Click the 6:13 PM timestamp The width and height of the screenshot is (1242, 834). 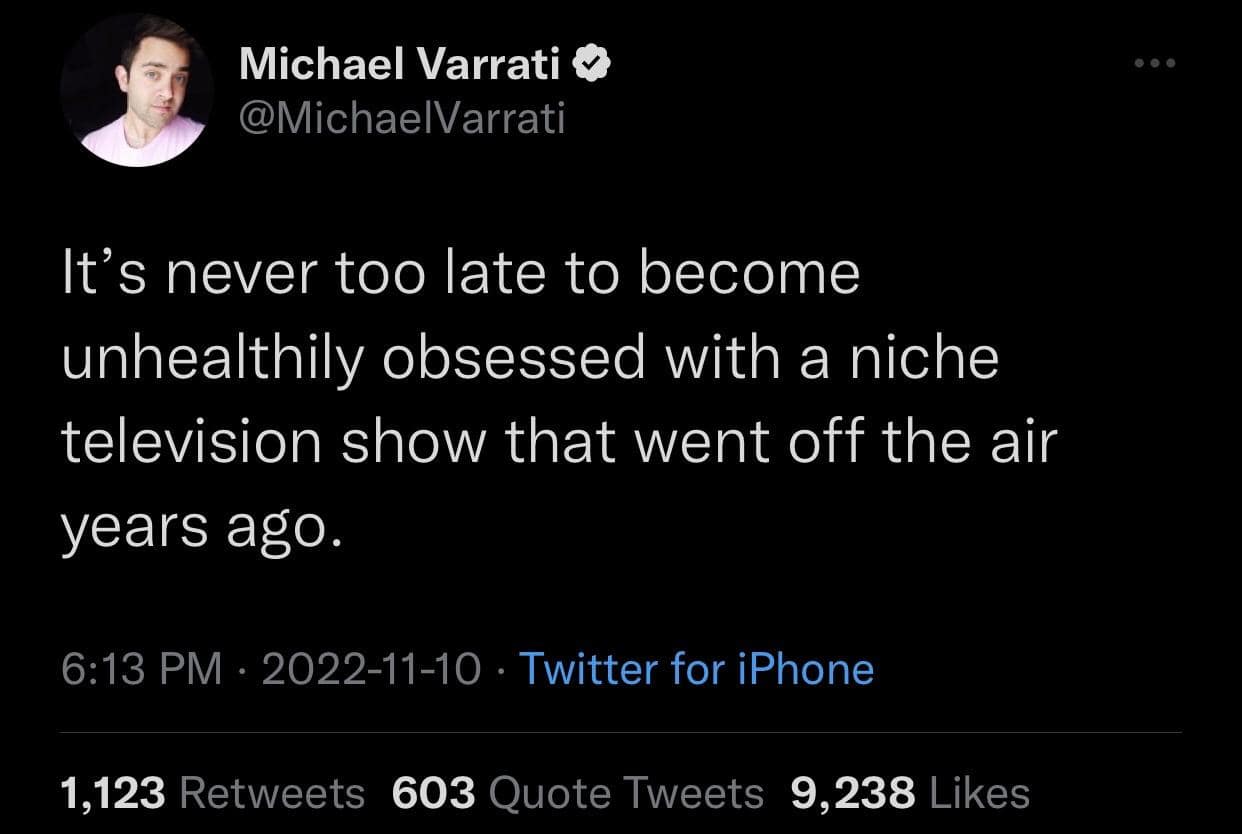tap(141, 668)
